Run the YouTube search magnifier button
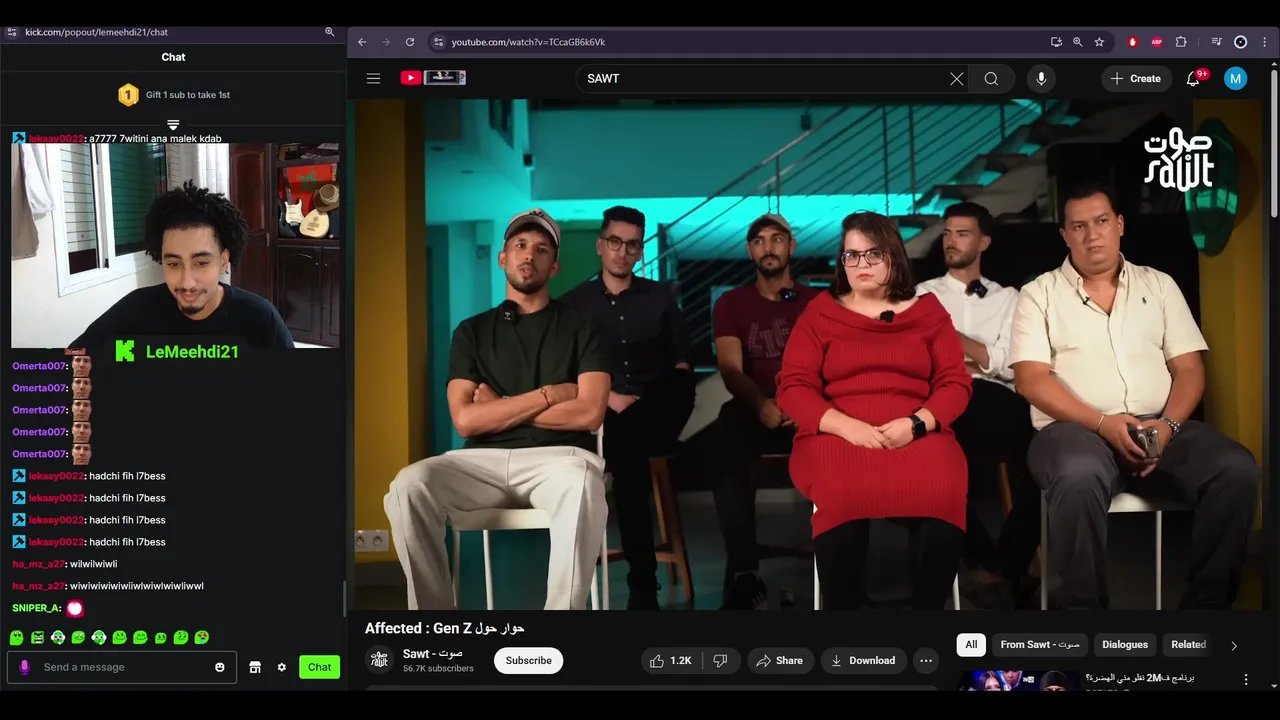The image size is (1280, 720). click(x=991, y=78)
